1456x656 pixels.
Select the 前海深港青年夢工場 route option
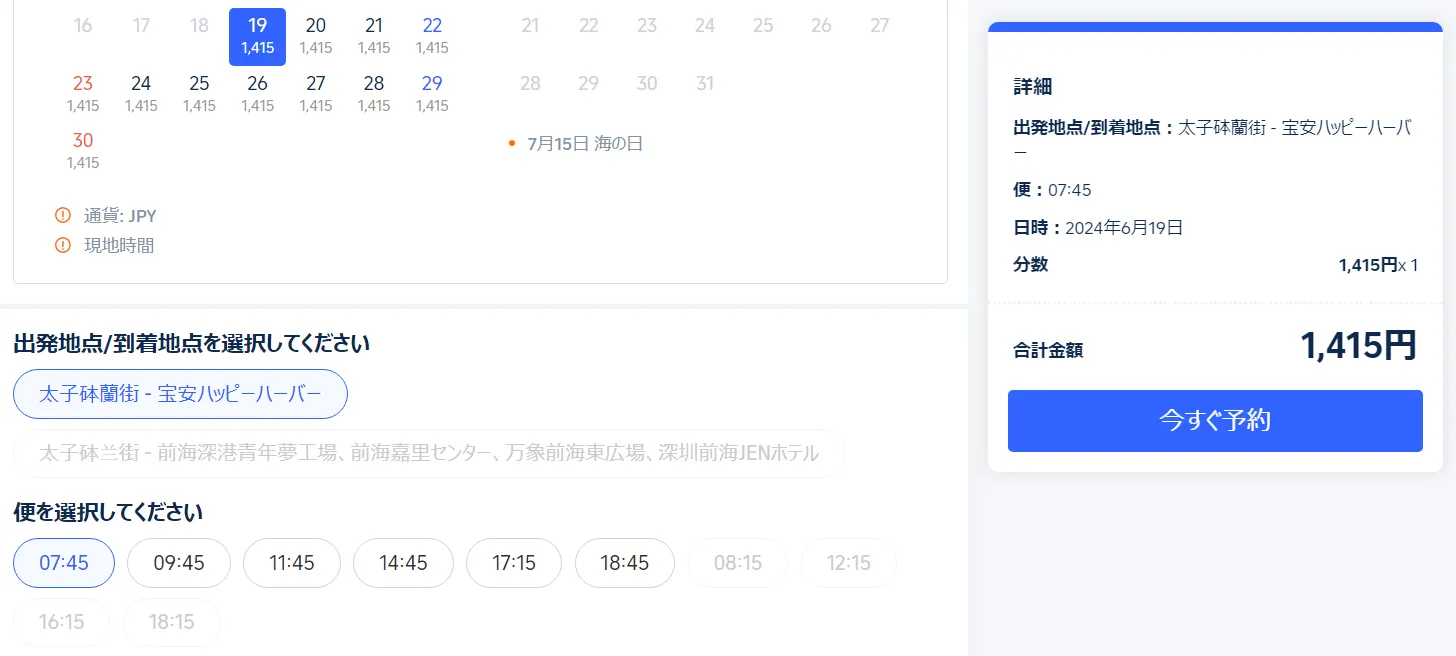pyautogui.click(x=428, y=453)
